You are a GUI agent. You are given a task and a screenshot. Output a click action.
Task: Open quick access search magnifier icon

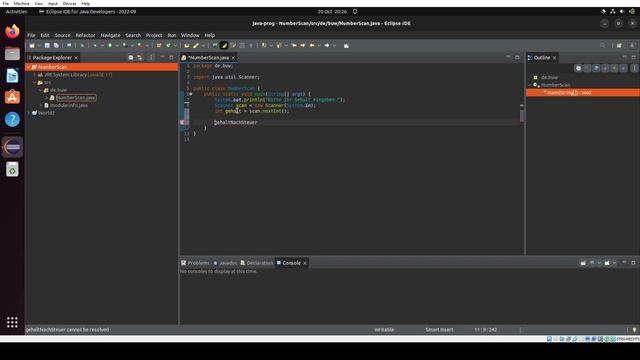(603, 46)
